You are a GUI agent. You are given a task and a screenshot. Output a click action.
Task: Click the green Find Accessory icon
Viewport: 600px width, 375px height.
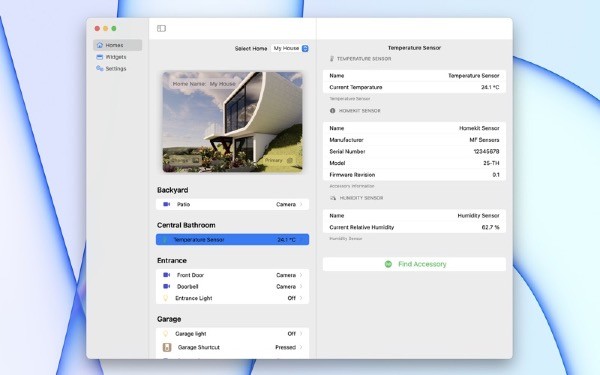pos(388,264)
